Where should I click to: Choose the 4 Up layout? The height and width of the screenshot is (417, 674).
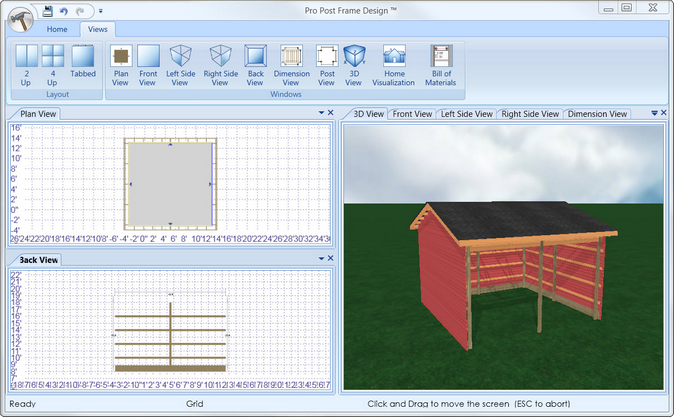52,65
